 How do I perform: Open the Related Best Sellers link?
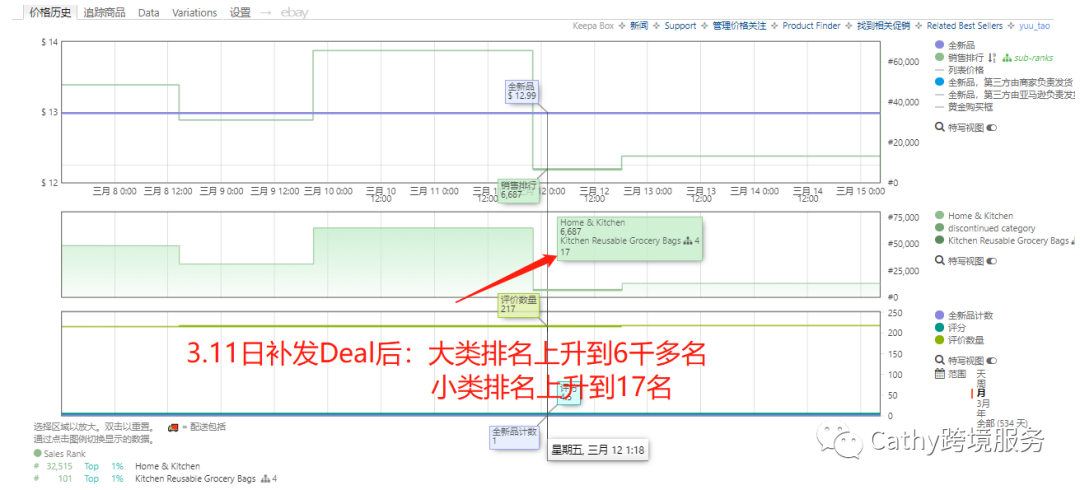tap(964, 25)
